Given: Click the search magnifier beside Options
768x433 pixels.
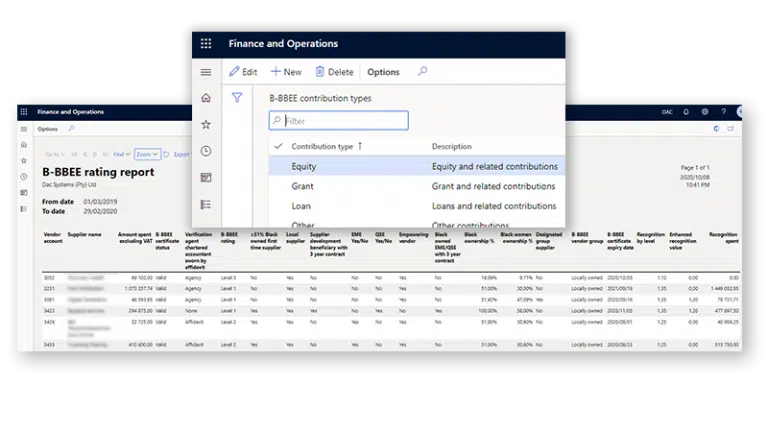Looking at the screenshot, I should point(422,72).
